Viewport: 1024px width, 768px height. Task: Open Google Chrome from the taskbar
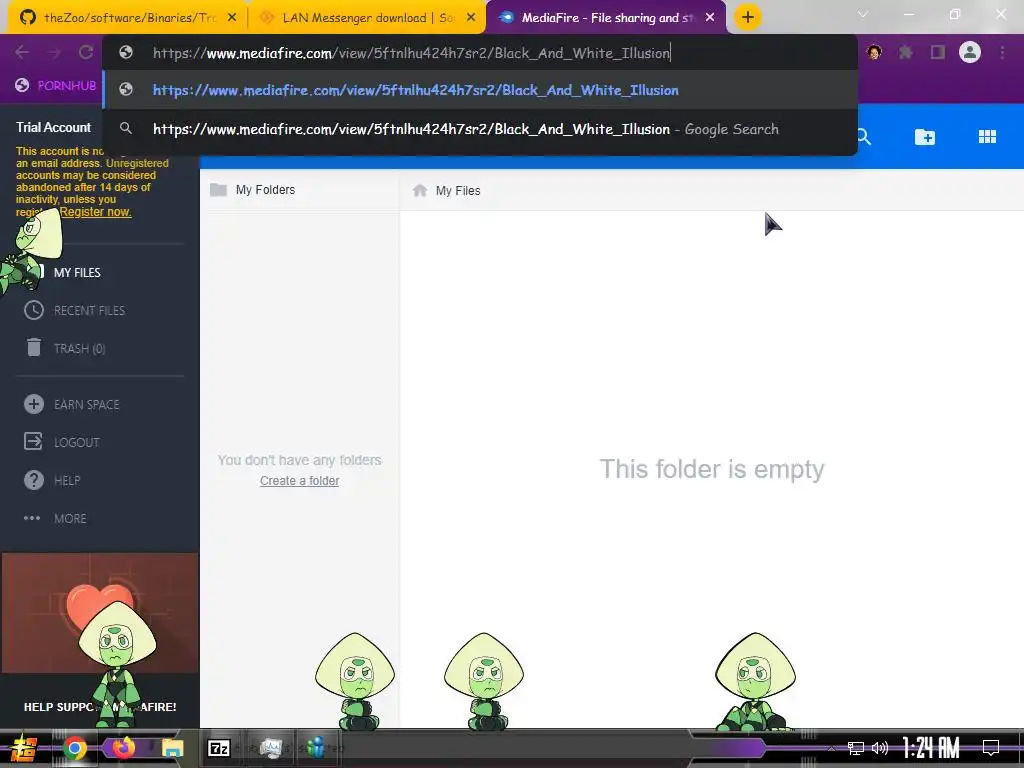[x=74, y=748]
